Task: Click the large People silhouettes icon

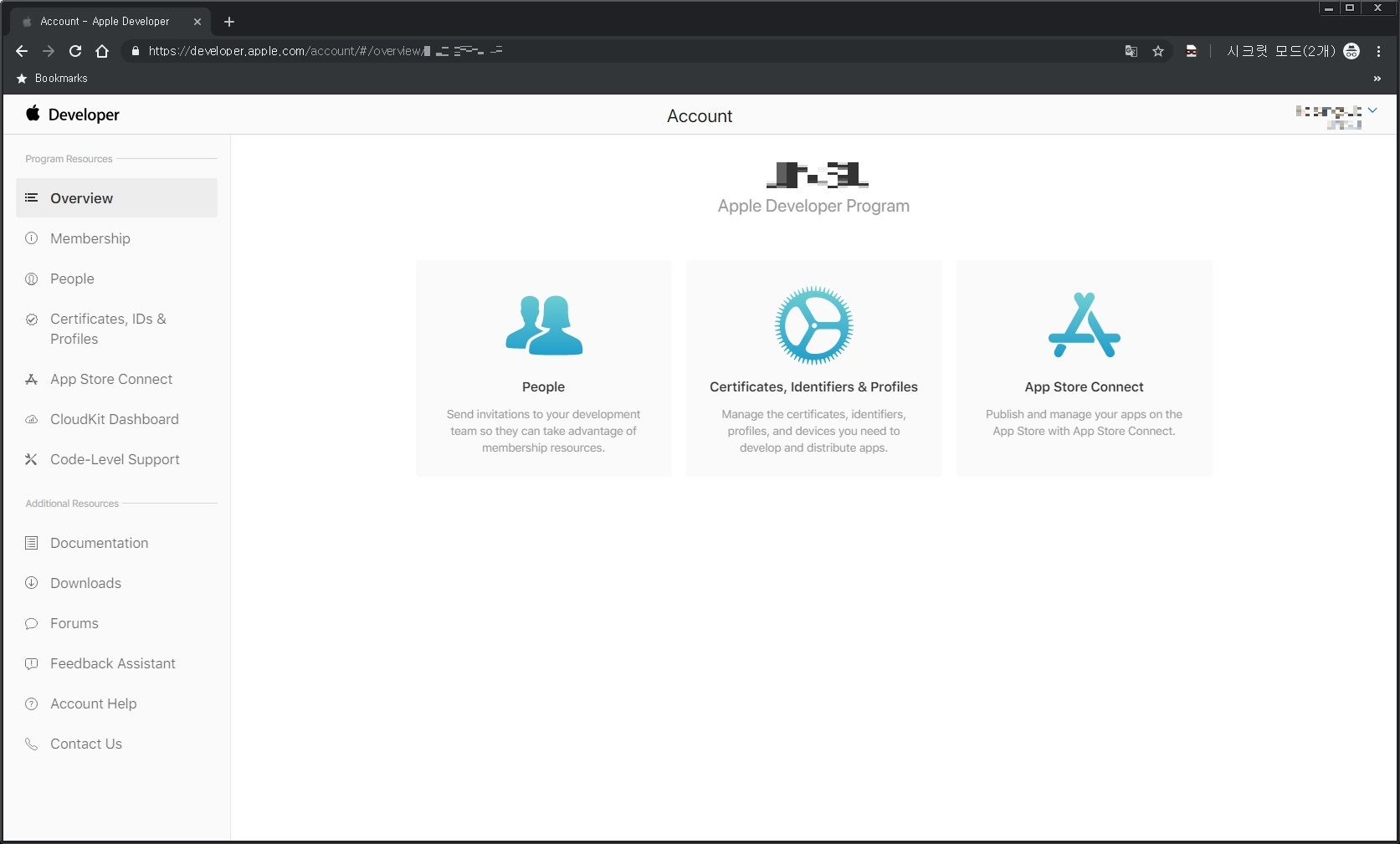Action: tap(544, 325)
